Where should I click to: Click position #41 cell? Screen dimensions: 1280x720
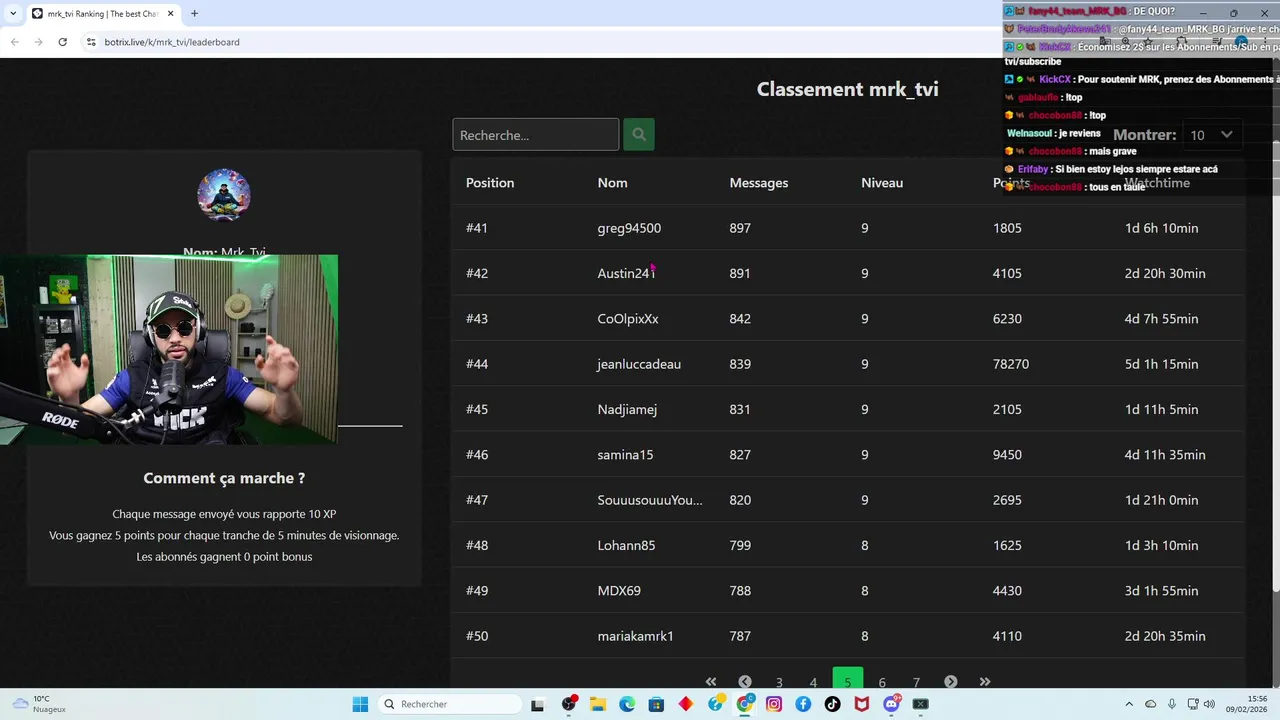(477, 228)
